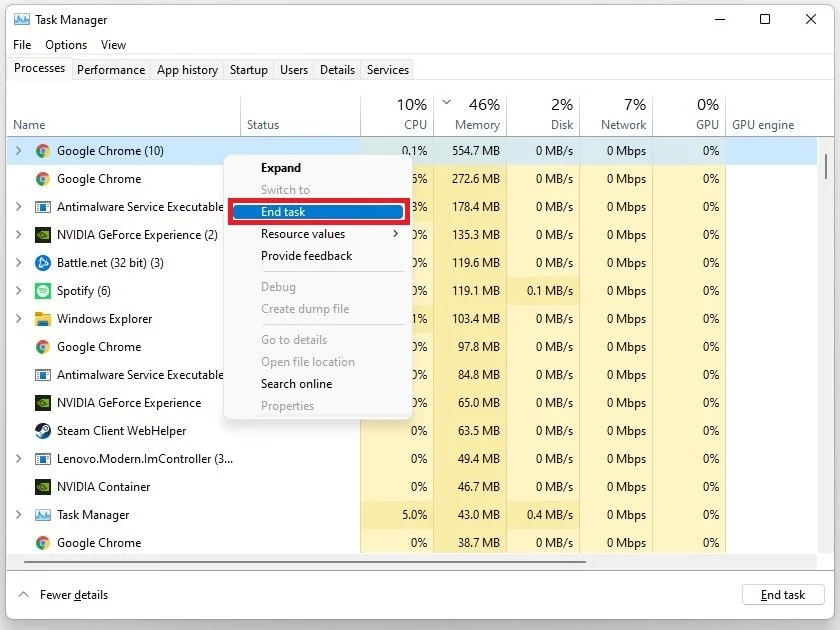Screen dimensions: 840x630
Task: Expand the Spotify (6) process group
Action: (19, 291)
